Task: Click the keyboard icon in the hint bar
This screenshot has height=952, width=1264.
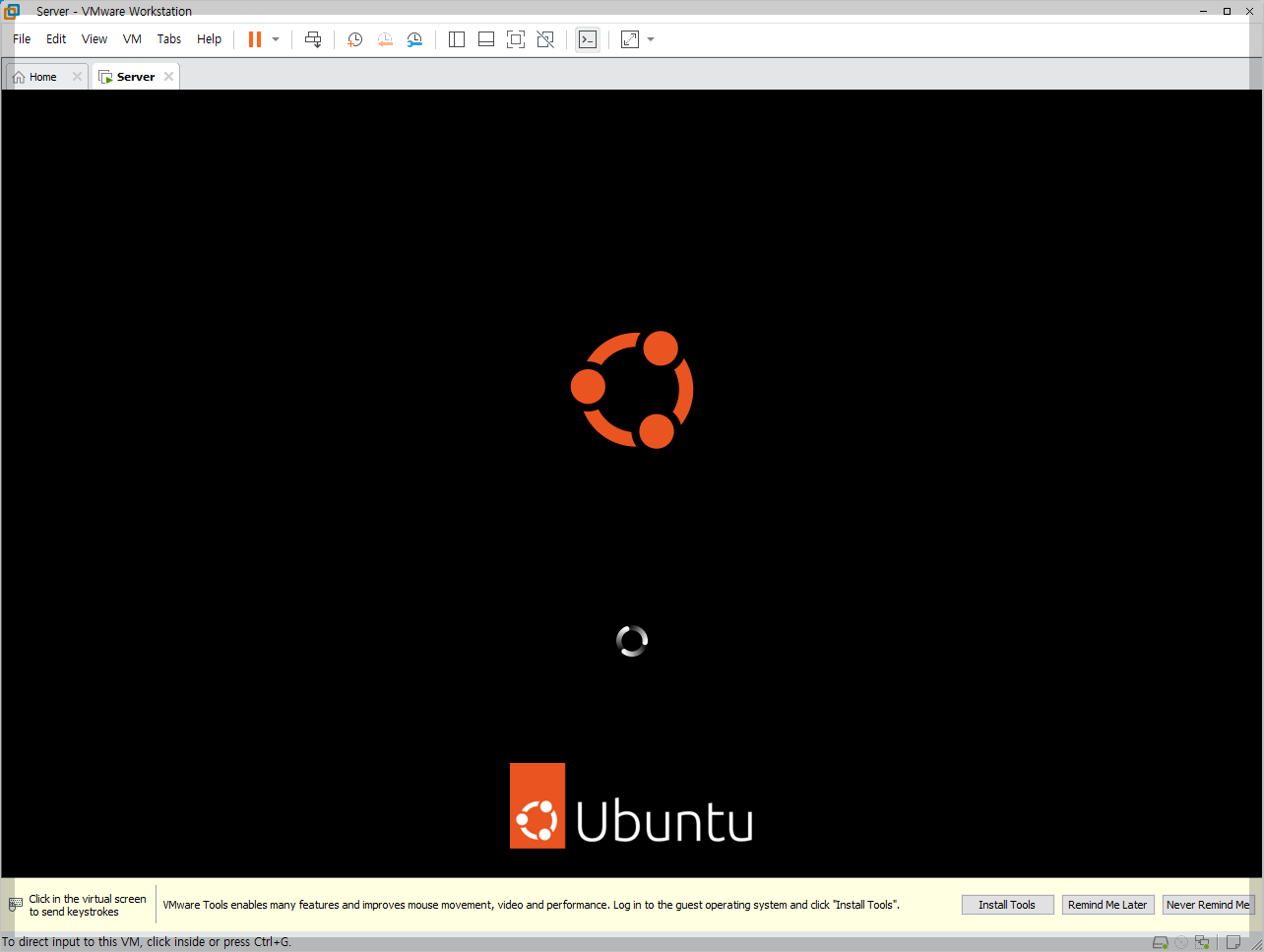Action: coord(16,904)
